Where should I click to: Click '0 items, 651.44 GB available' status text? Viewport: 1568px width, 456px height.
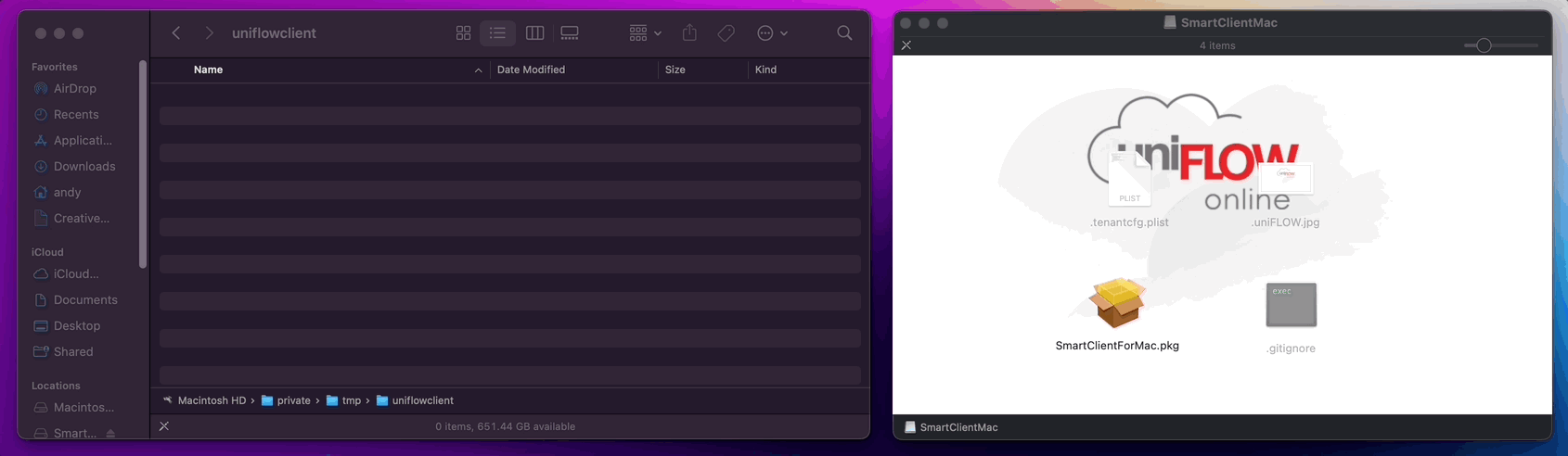pyautogui.click(x=506, y=426)
